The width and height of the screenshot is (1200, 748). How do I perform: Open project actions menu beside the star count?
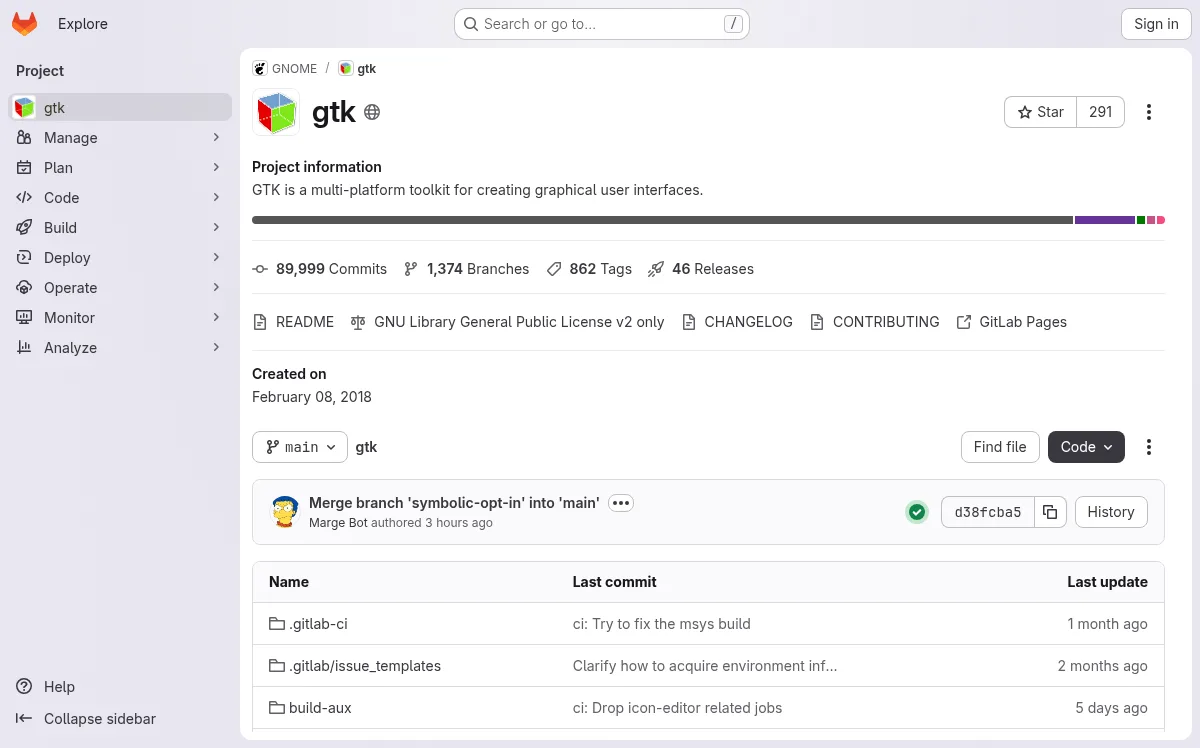point(1149,112)
